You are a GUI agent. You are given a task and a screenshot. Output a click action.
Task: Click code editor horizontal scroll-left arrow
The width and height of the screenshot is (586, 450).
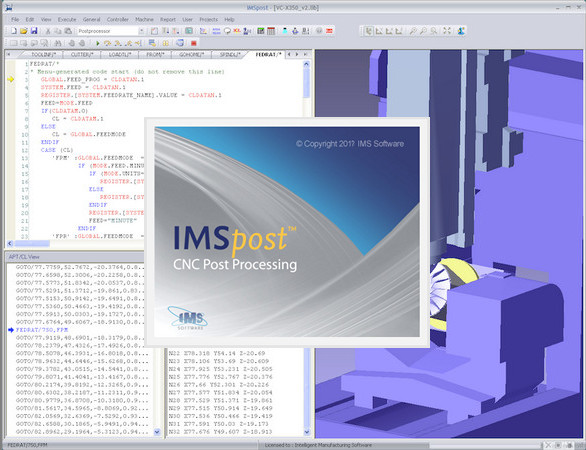10,244
